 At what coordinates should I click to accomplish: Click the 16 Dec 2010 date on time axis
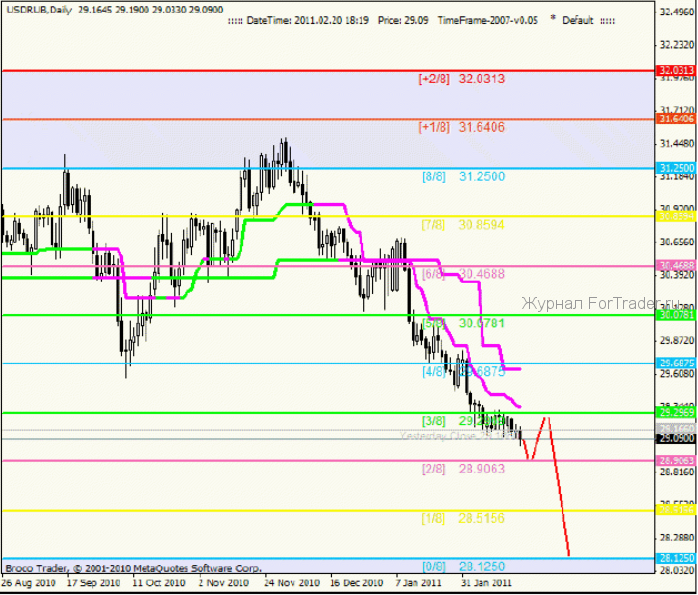point(357,583)
